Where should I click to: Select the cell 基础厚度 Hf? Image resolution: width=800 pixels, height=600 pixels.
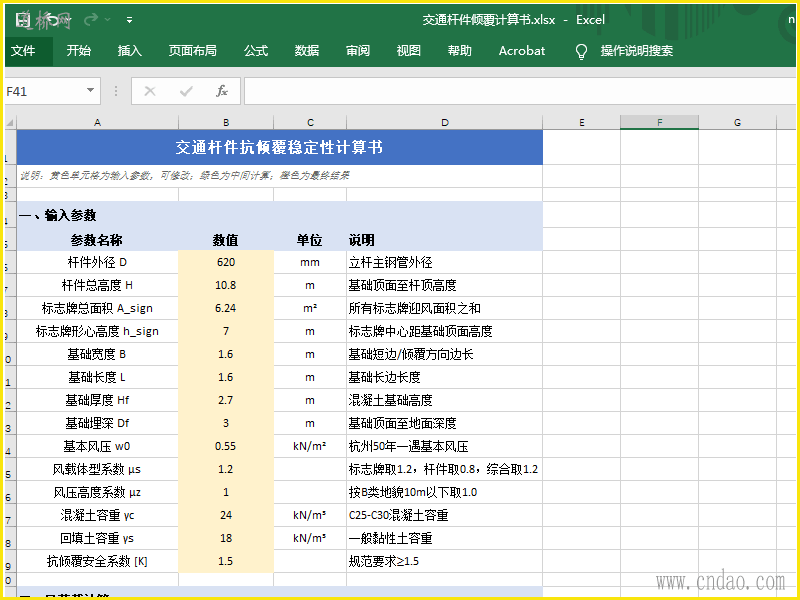tap(97, 400)
